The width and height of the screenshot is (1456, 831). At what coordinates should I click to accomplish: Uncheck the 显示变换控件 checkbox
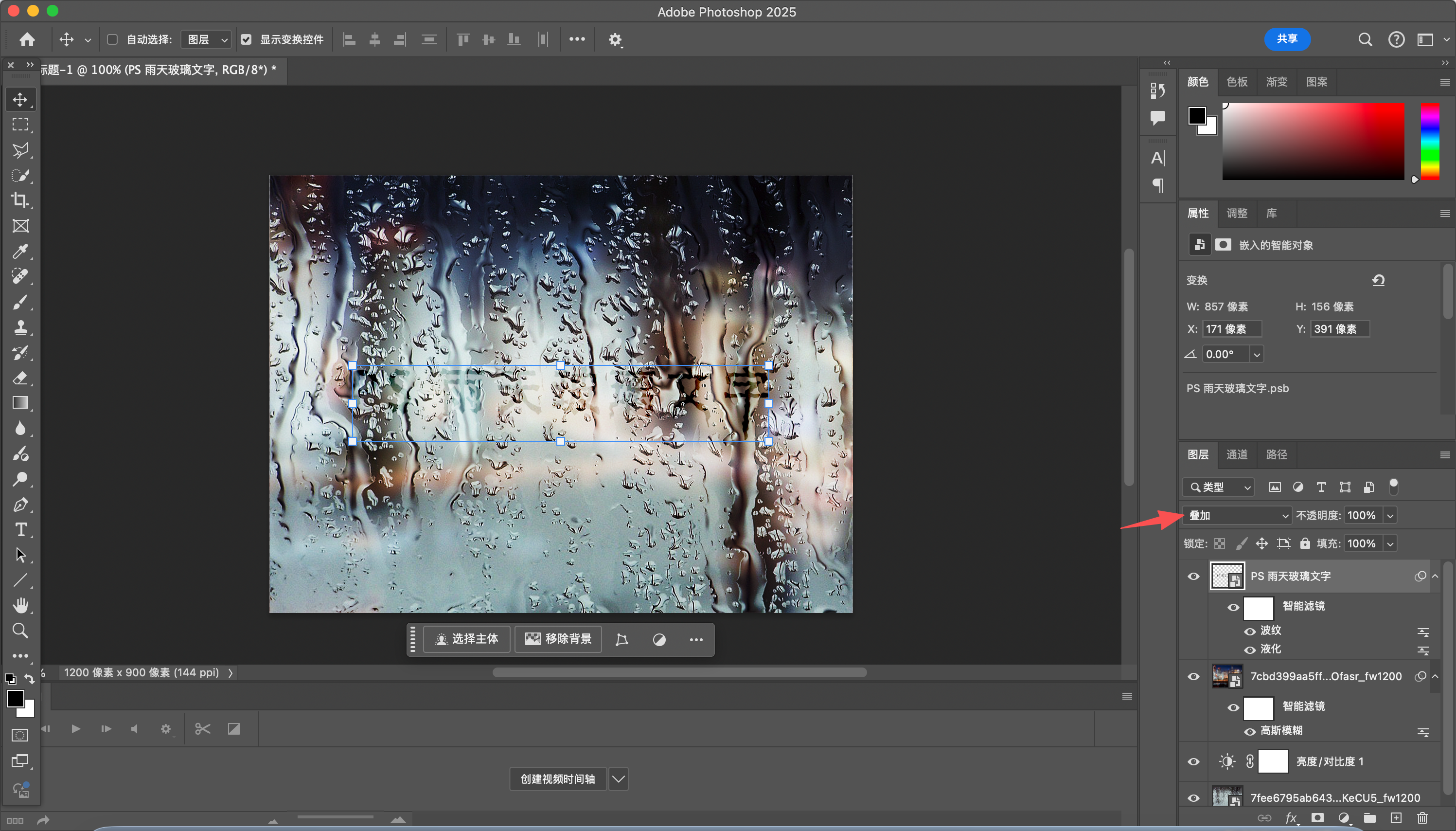247,39
